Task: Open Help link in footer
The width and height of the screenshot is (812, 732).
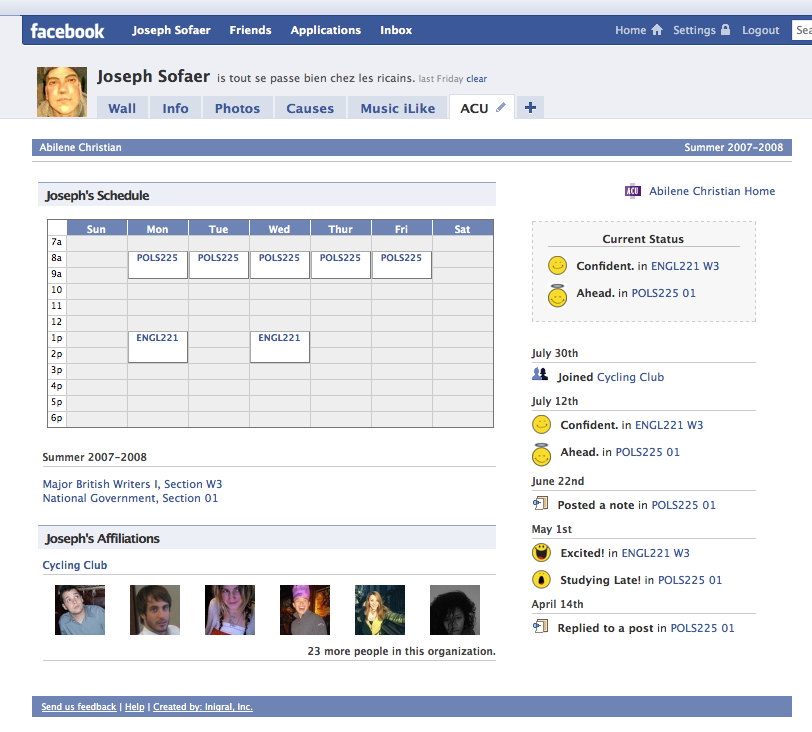Action: (x=135, y=707)
